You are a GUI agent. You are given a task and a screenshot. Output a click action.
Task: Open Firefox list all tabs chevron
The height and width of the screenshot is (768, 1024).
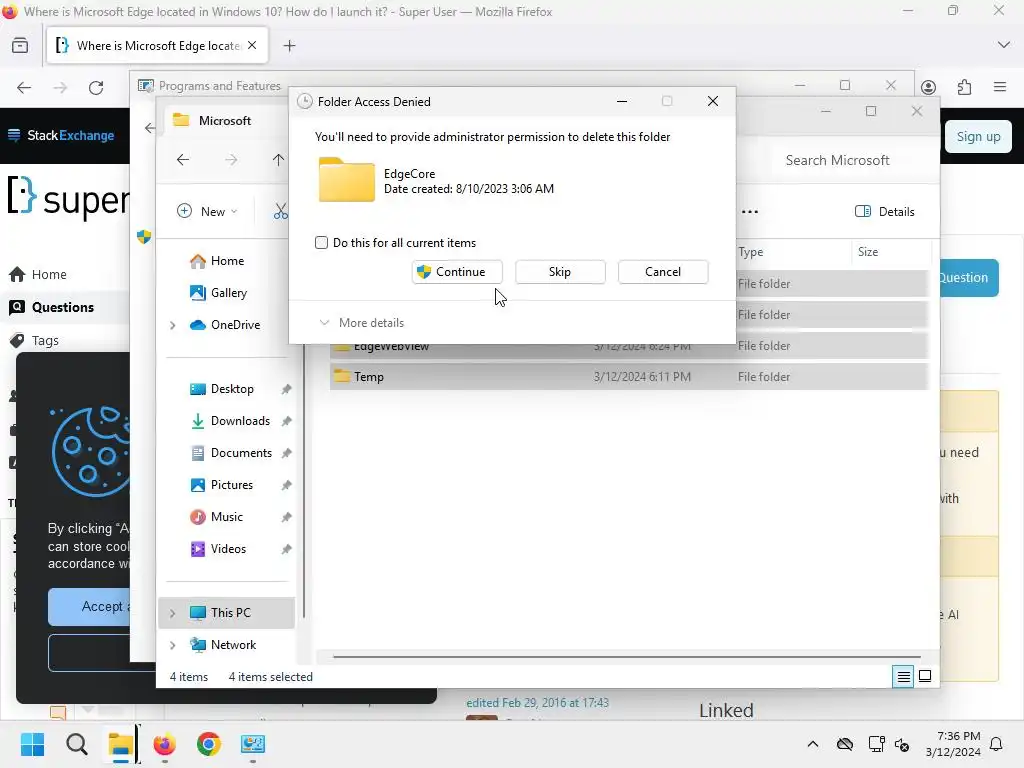pyautogui.click(x=1004, y=45)
